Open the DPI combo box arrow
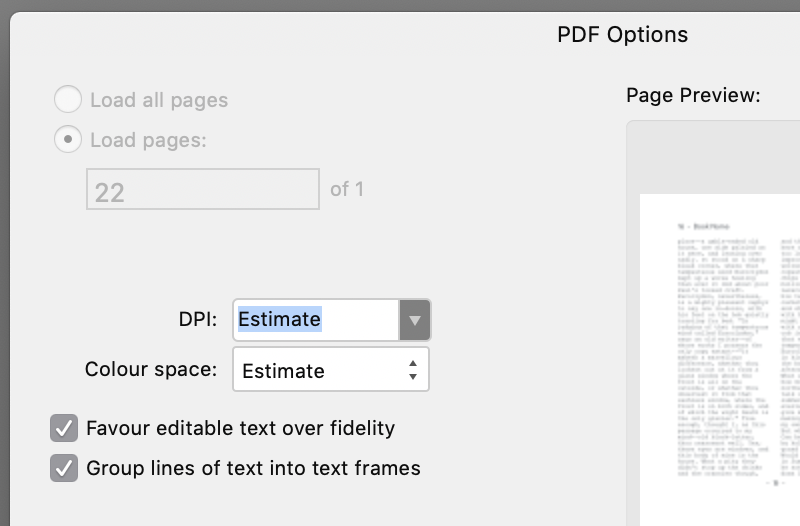800x526 pixels. 415,320
